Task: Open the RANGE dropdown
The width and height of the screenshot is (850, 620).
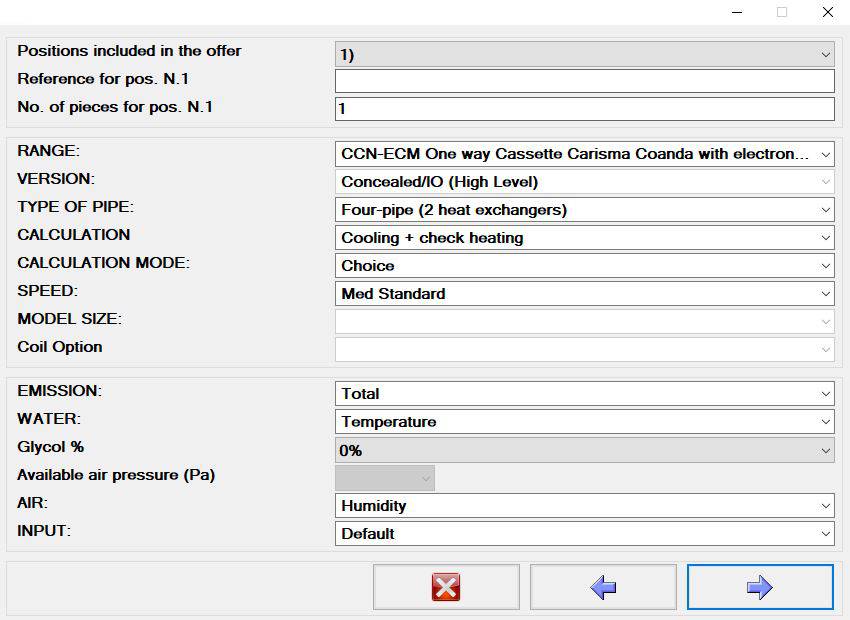Action: tap(584, 154)
